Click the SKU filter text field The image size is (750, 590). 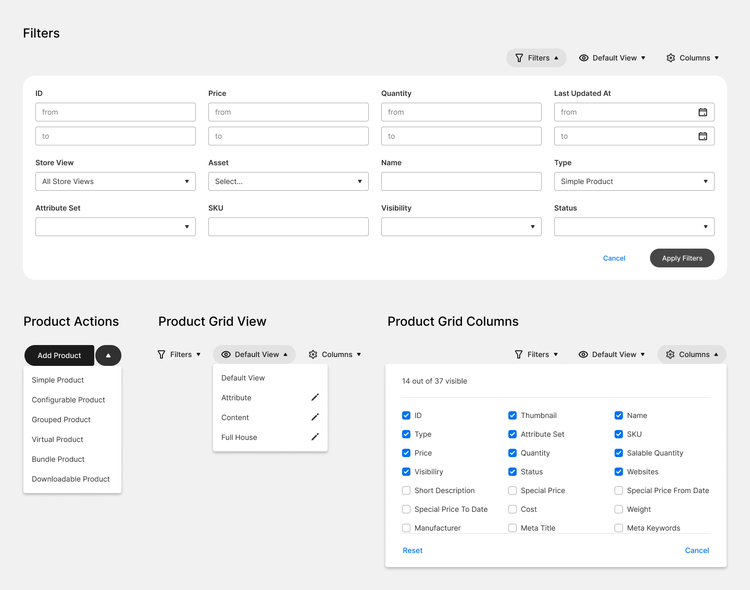point(288,226)
